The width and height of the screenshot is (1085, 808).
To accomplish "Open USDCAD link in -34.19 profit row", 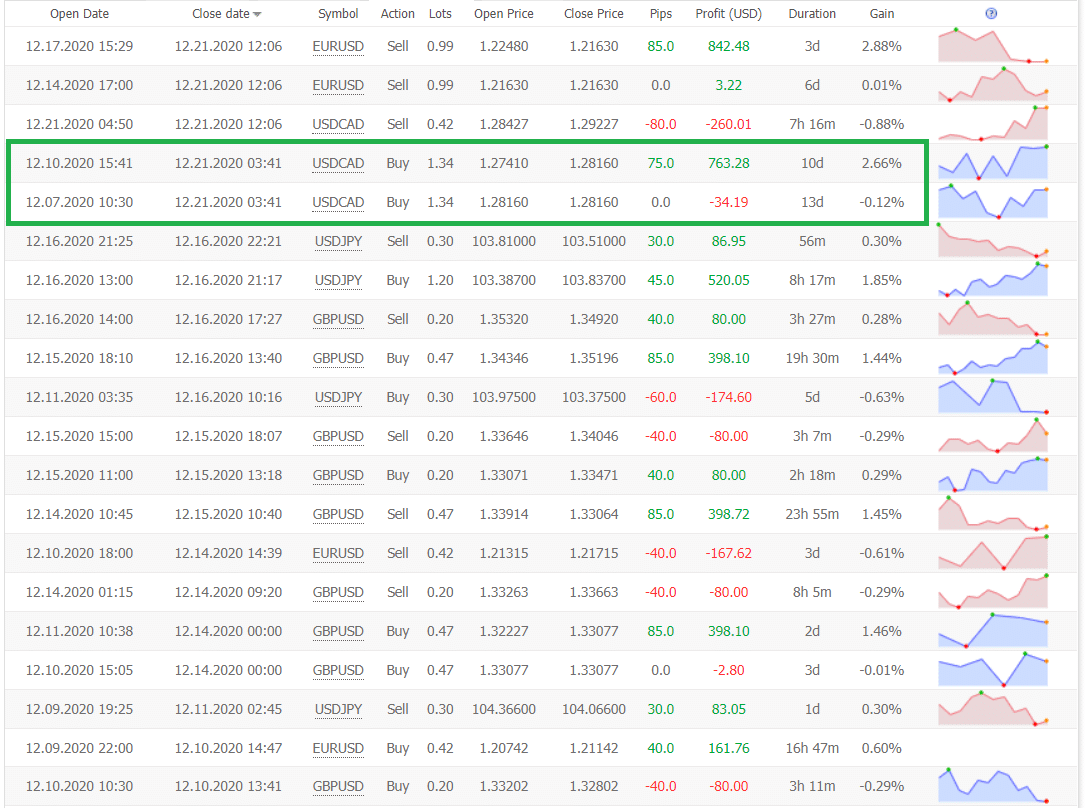I will (x=338, y=202).
